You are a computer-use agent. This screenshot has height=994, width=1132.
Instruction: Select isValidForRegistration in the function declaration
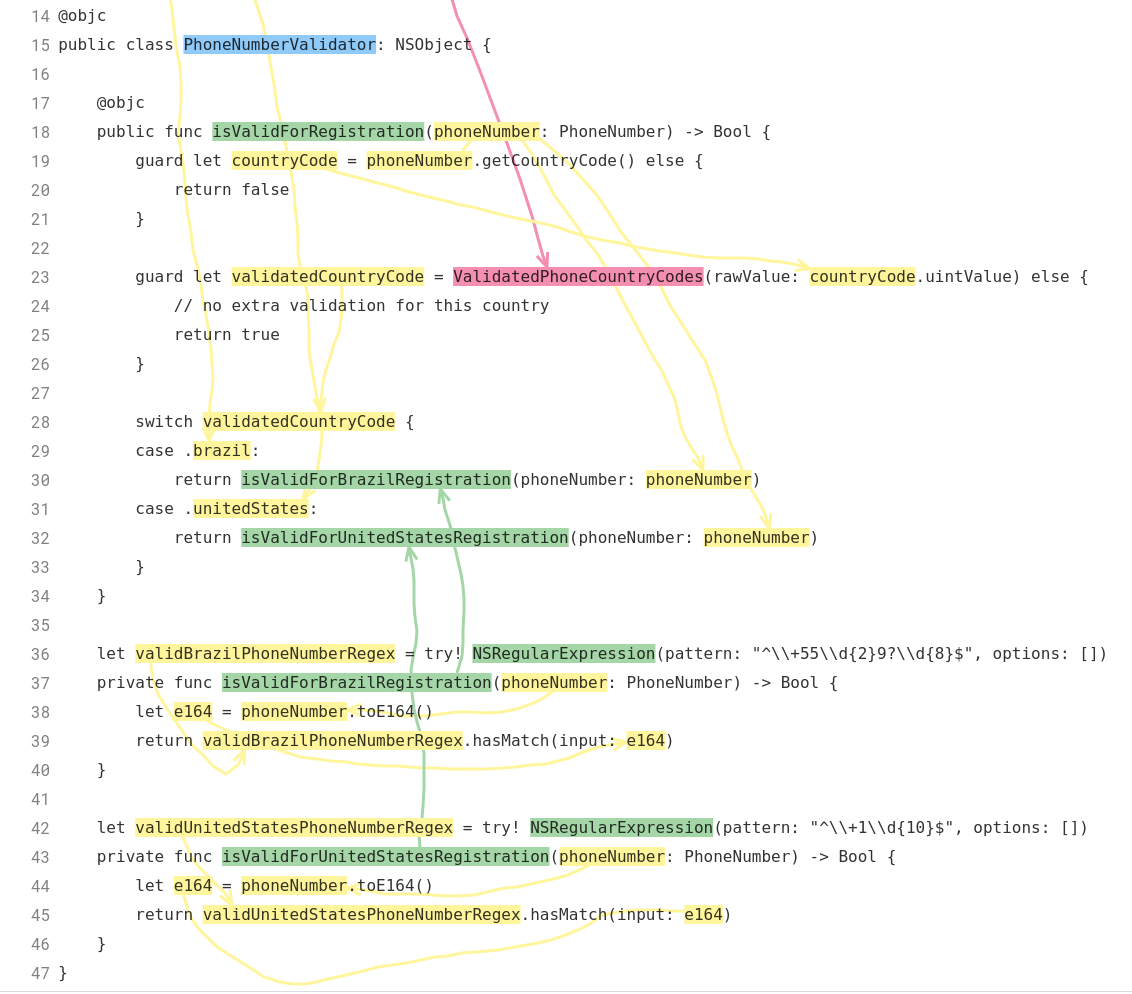click(x=318, y=131)
